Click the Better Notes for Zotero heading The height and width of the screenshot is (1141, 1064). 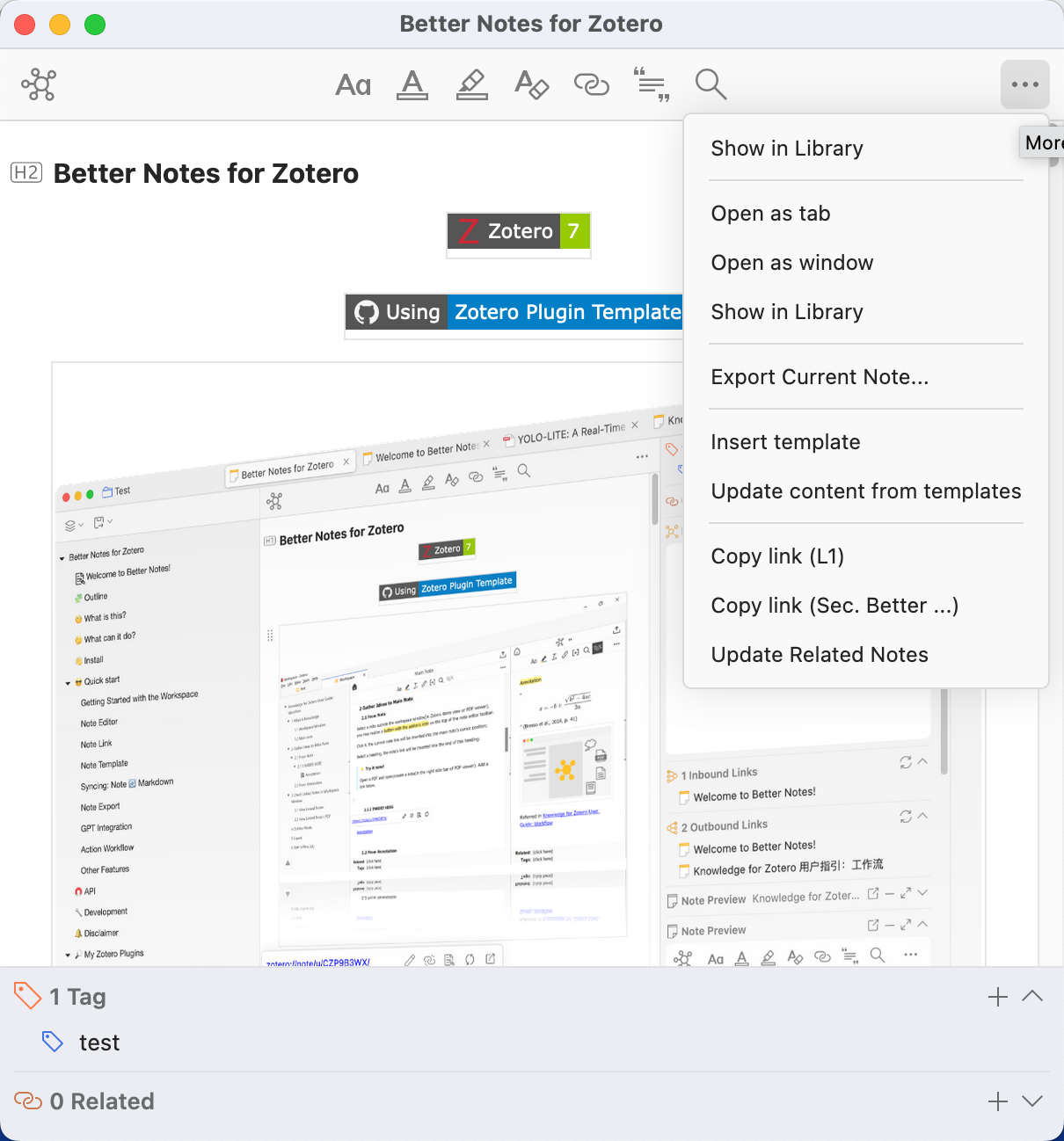(206, 173)
